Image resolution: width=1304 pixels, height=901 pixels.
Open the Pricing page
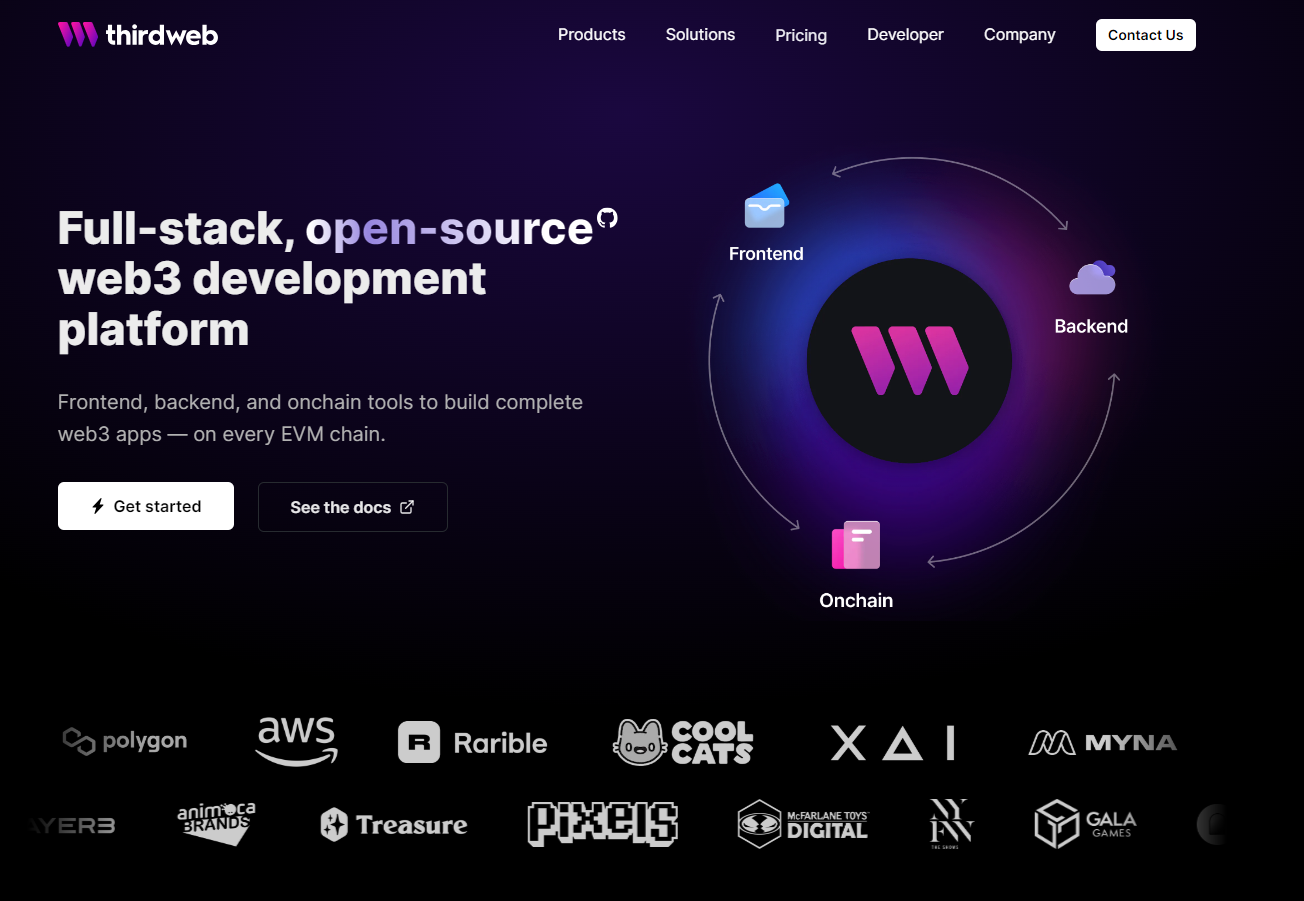pos(801,35)
